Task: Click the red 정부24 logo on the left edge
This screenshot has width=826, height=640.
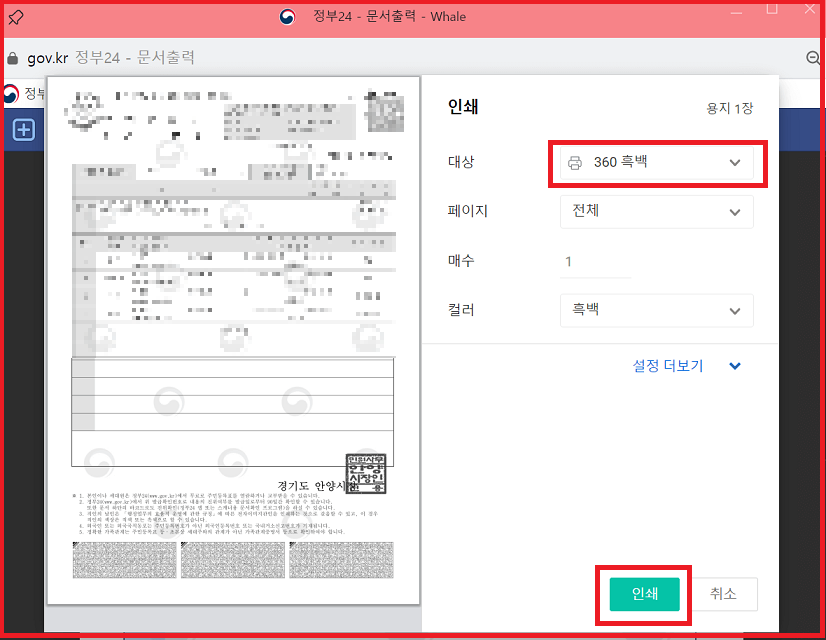Action: pyautogui.click(x=12, y=95)
